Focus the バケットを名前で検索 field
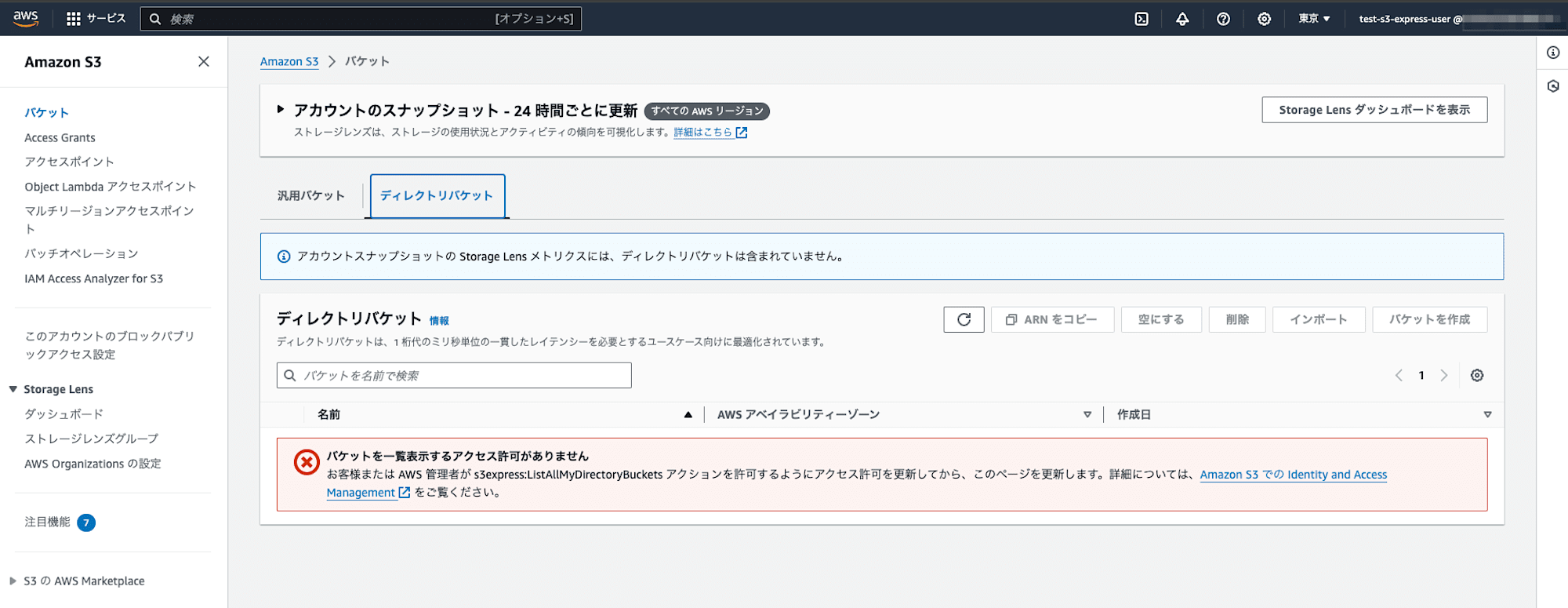The image size is (1568, 608). pyautogui.click(x=454, y=376)
